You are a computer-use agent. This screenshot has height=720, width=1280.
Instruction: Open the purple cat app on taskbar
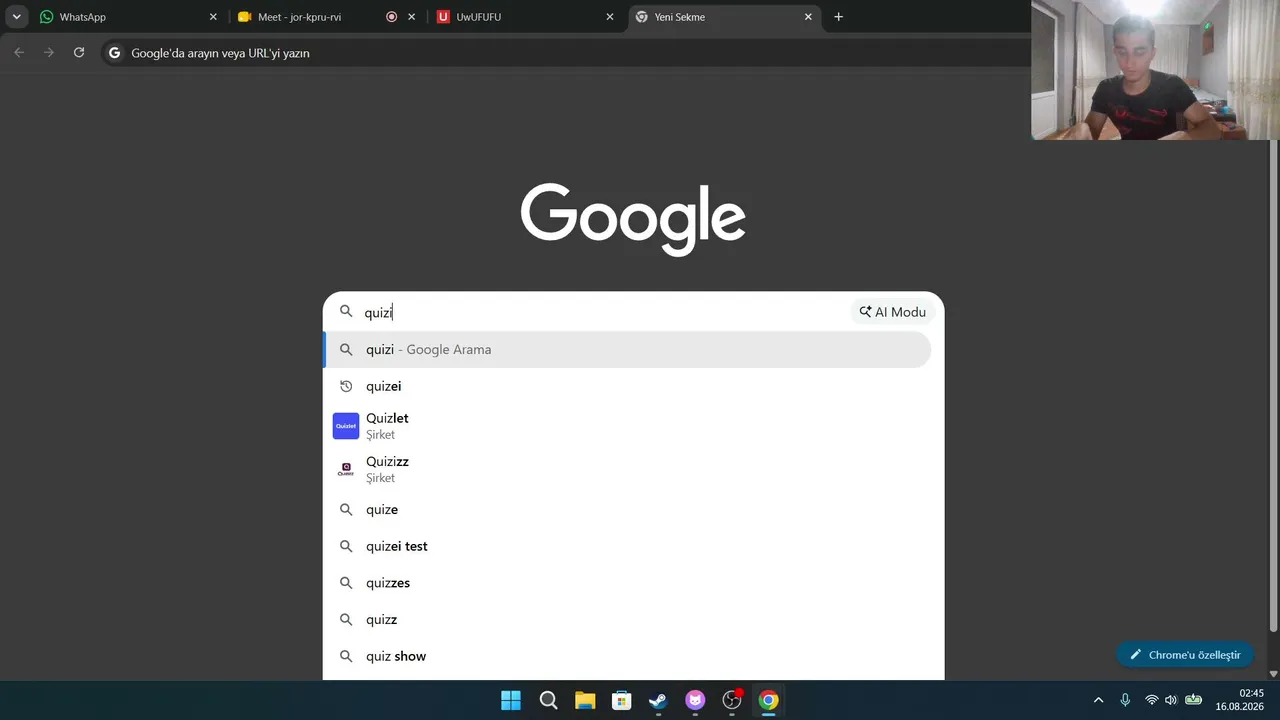coord(695,700)
